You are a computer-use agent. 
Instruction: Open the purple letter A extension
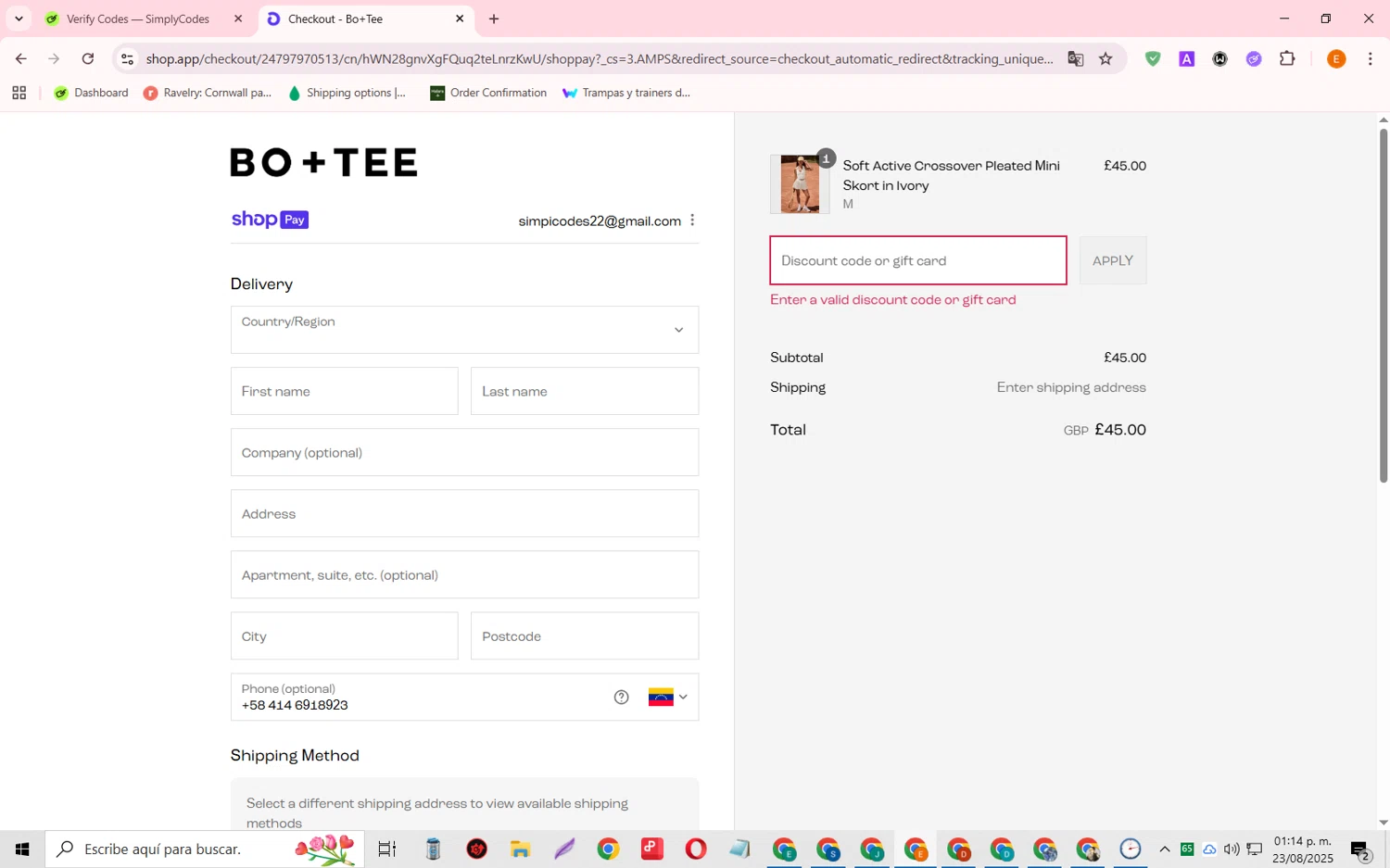[x=1186, y=58]
